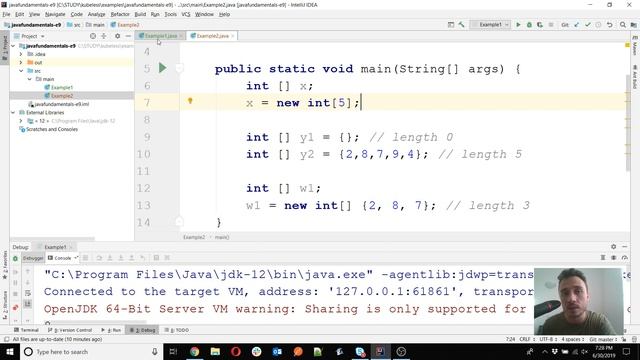Open File Explorer from taskbar
Screen dimensions: 640x360
click(215, 351)
